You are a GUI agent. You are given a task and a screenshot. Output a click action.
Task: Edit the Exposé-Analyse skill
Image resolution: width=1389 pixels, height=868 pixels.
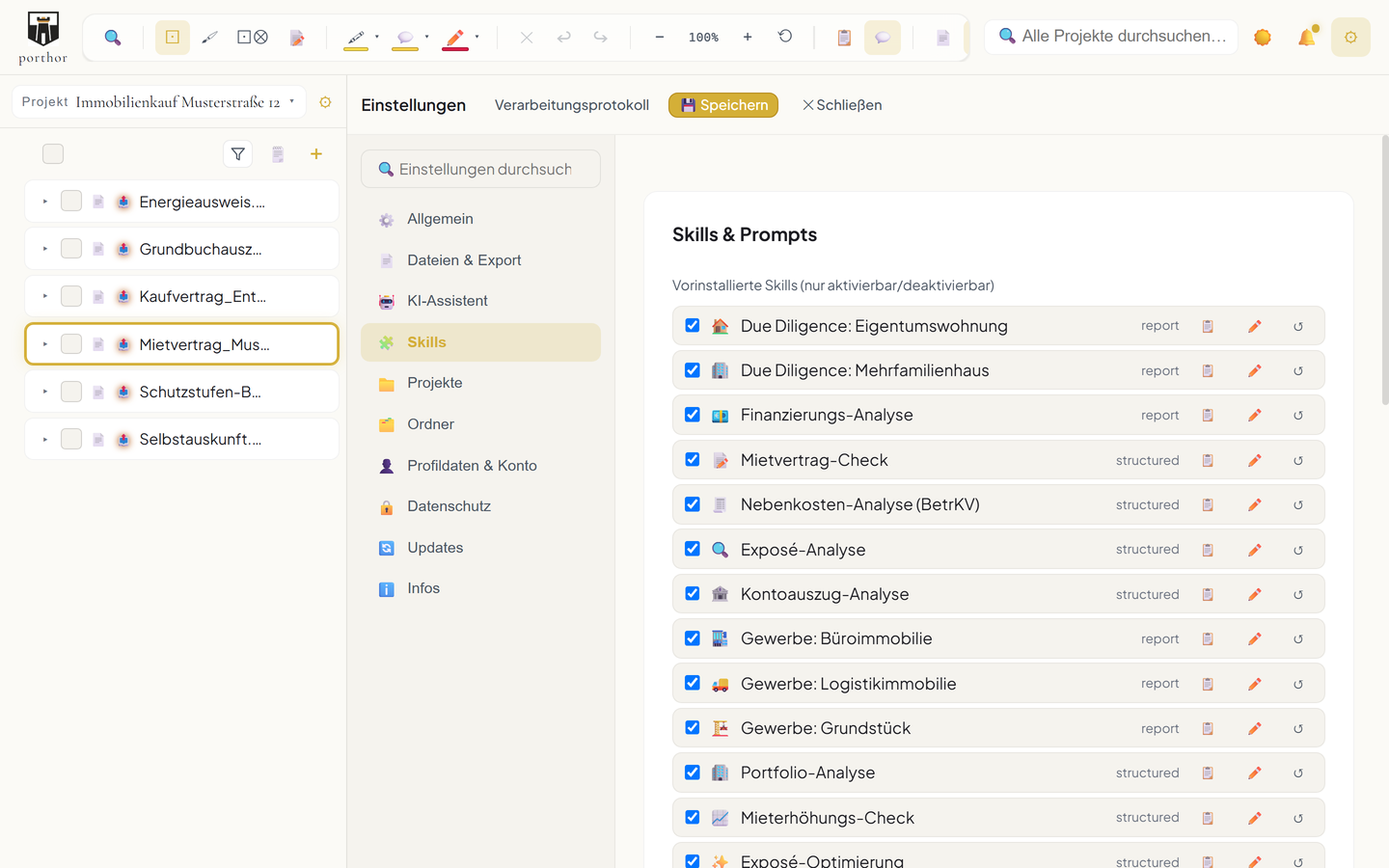[1255, 550]
